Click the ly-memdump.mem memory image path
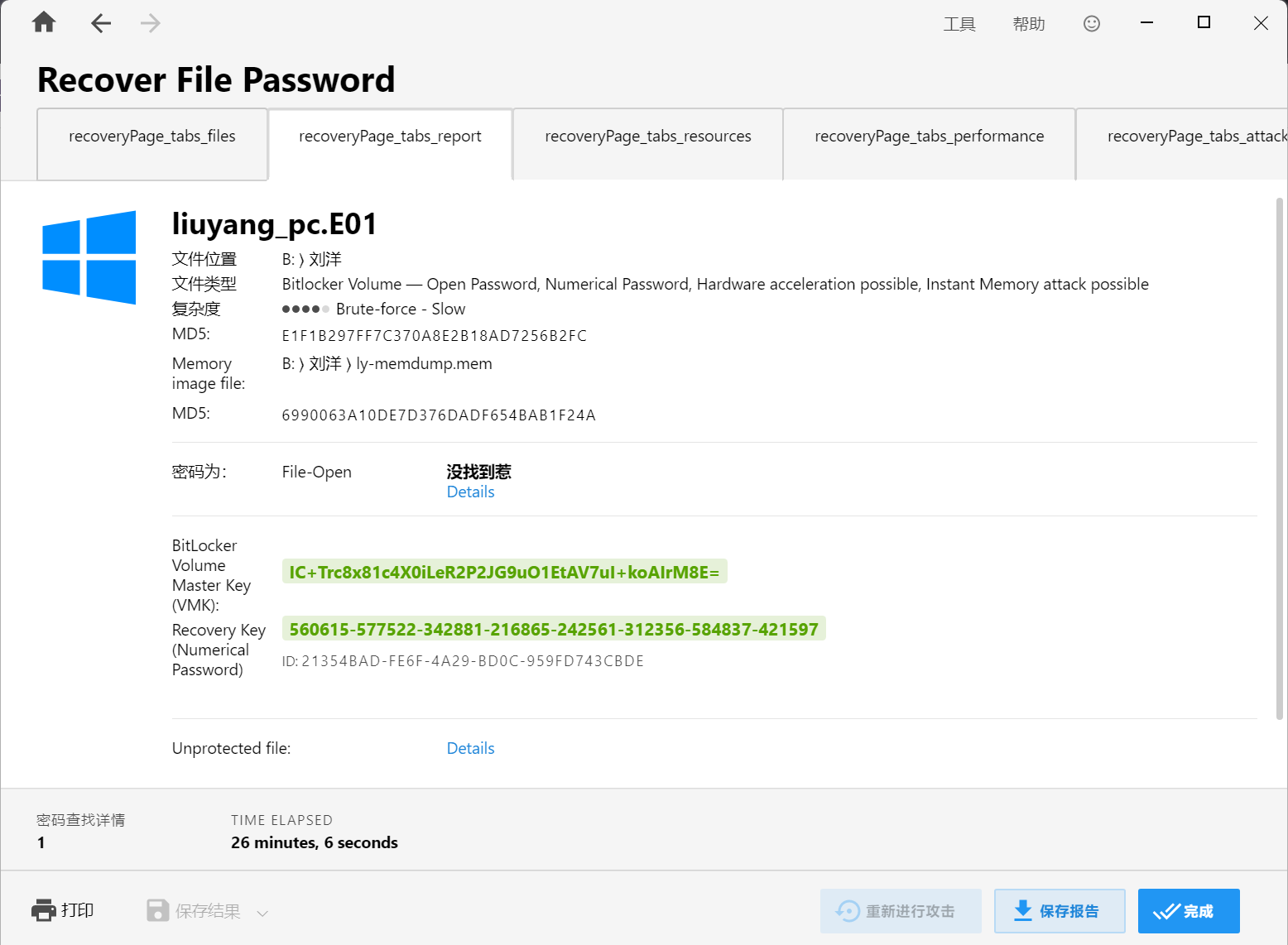The height and width of the screenshot is (945, 1288). pos(387,364)
